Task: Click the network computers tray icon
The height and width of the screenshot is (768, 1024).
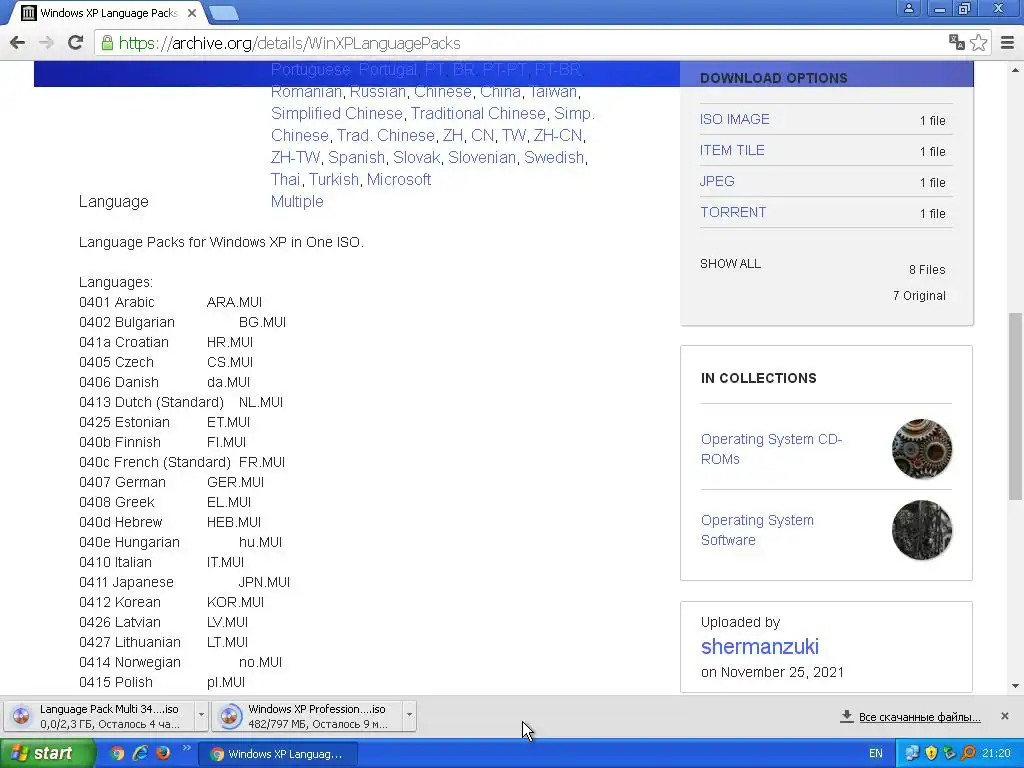Action: coord(912,754)
